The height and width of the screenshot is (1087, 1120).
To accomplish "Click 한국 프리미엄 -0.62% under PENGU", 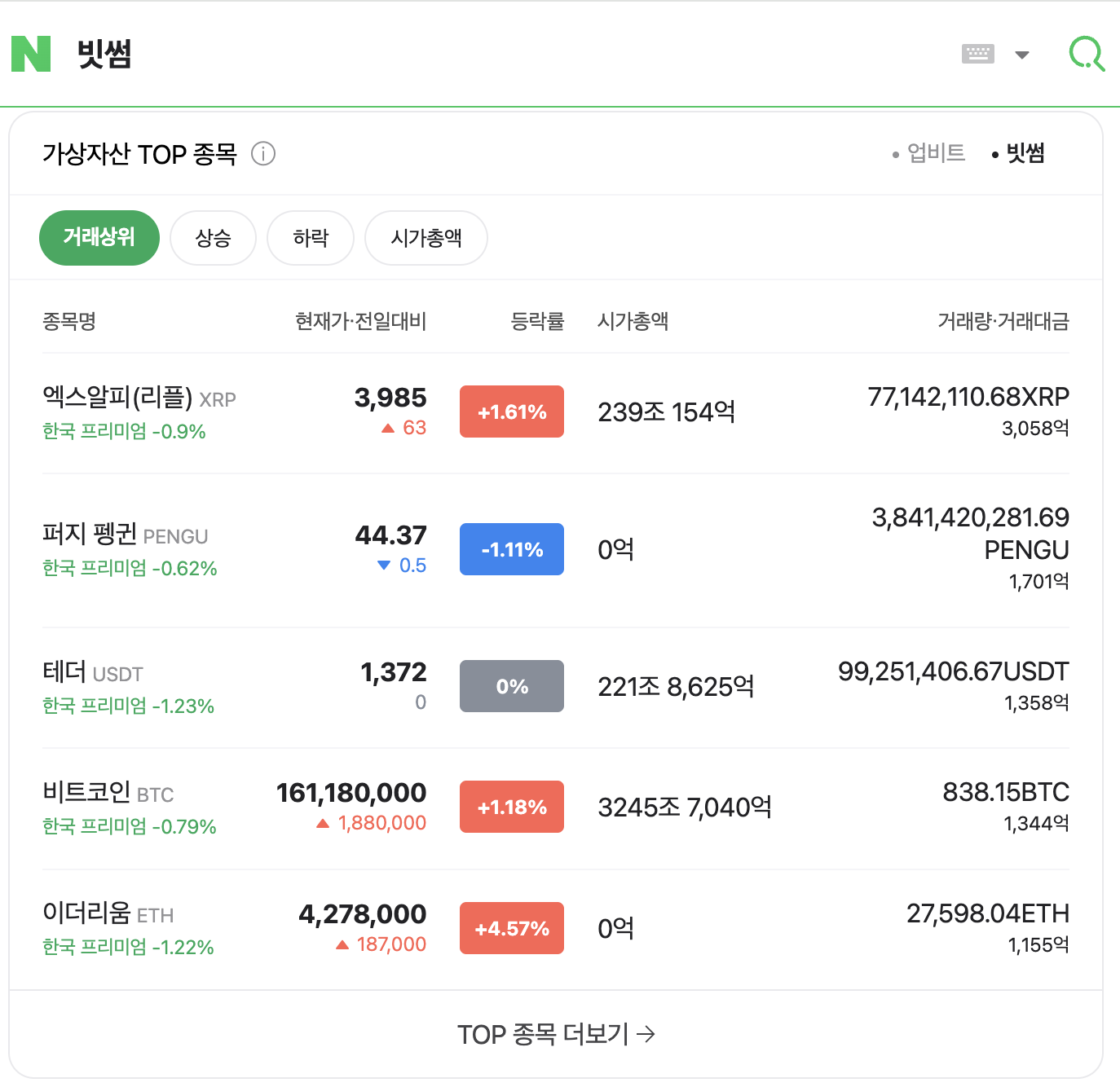I will coord(130,568).
